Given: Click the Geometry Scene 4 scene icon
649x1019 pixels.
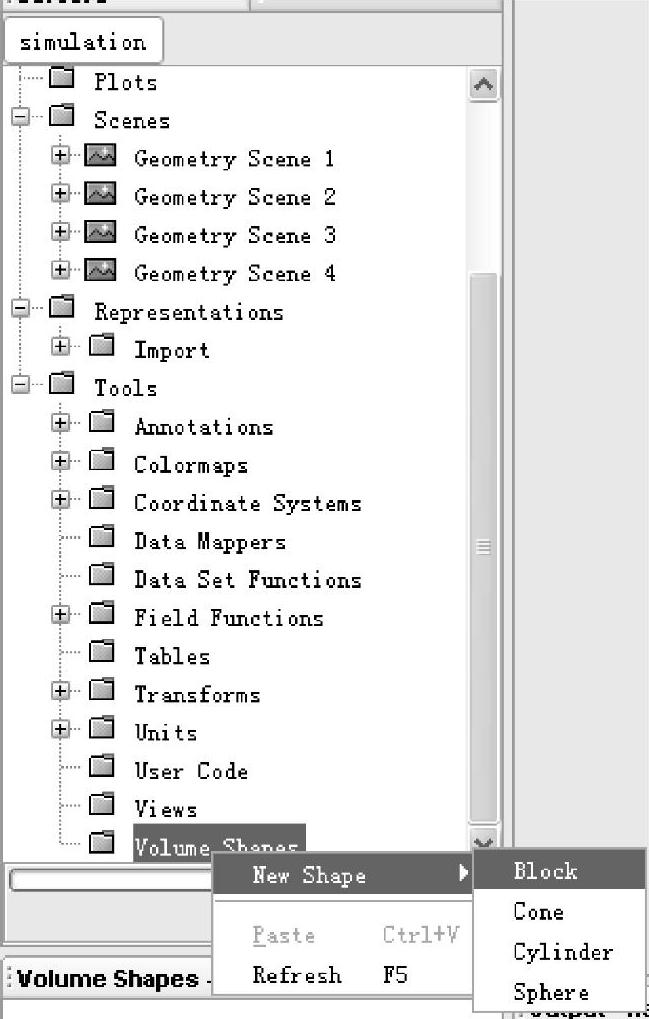Looking at the screenshot, I should pos(100,271).
